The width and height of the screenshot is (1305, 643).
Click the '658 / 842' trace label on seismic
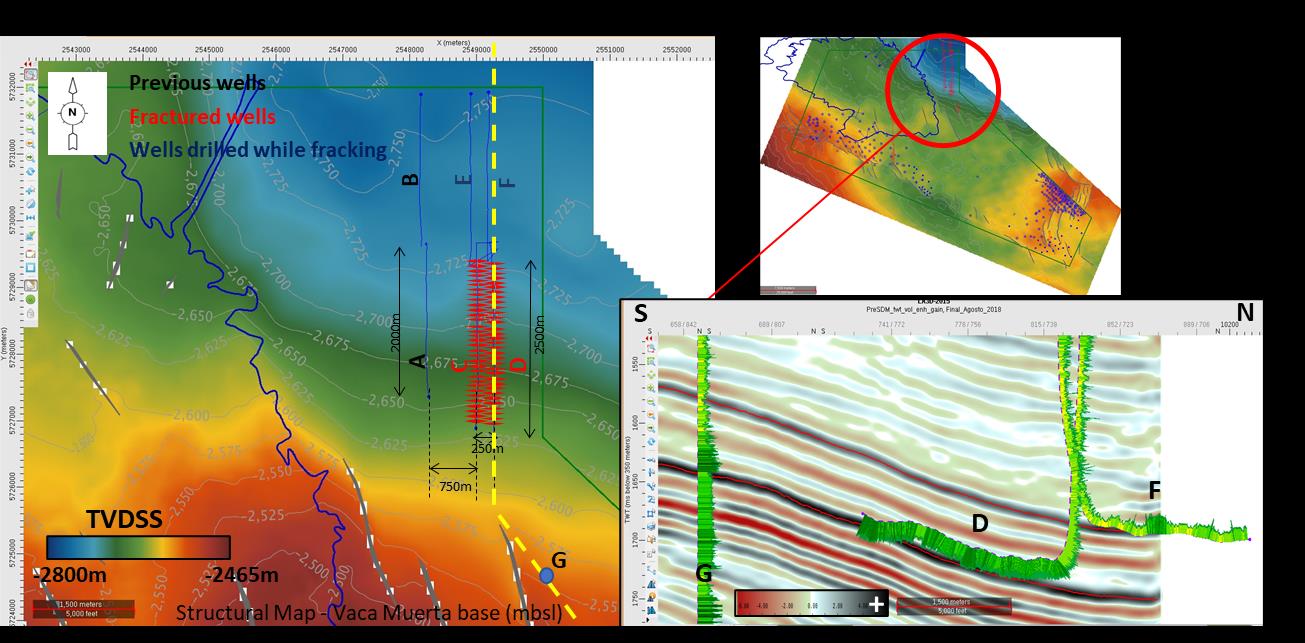coord(682,324)
